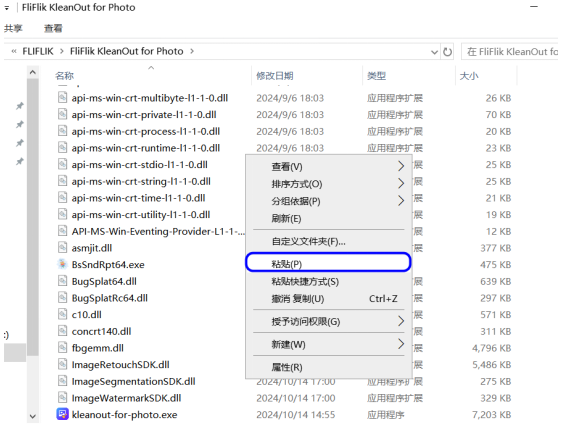The width and height of the screenshot is (561, 433).
Task: Sort by 修改日期 column header
Action: pyautogui.click(x=275, y=76)
